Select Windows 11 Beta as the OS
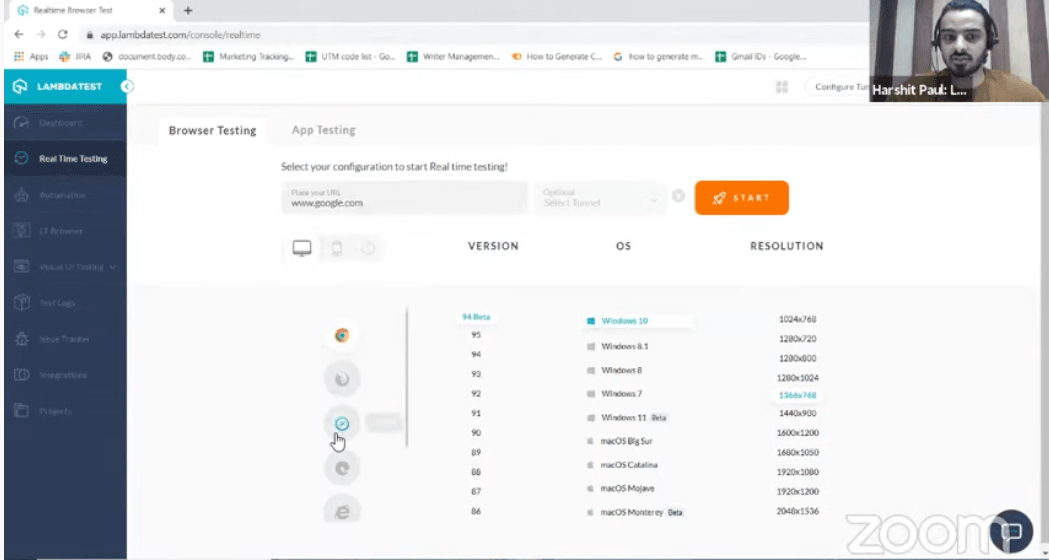Image resolution: width=1049 pixels, height=560 pixels. (624, 417)
